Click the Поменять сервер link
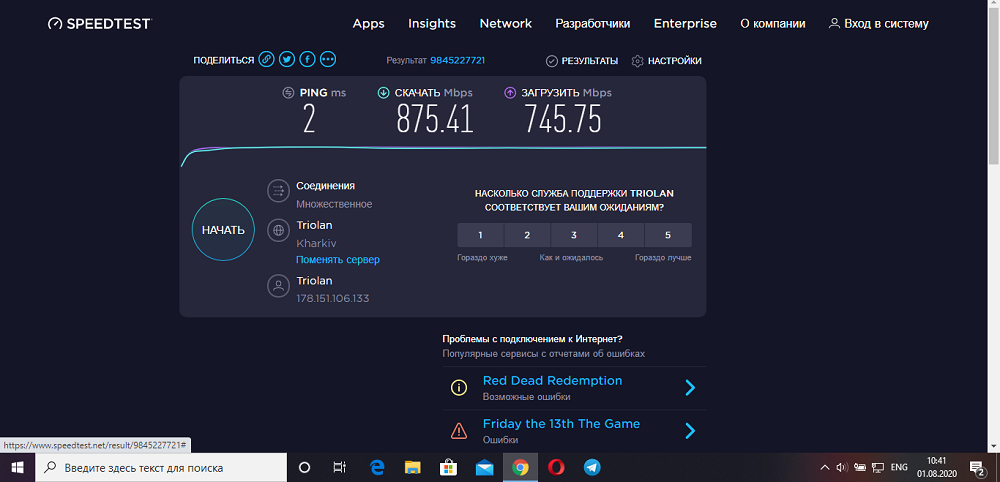Viewport: 1000px width, 482px height. click(337, 260)
